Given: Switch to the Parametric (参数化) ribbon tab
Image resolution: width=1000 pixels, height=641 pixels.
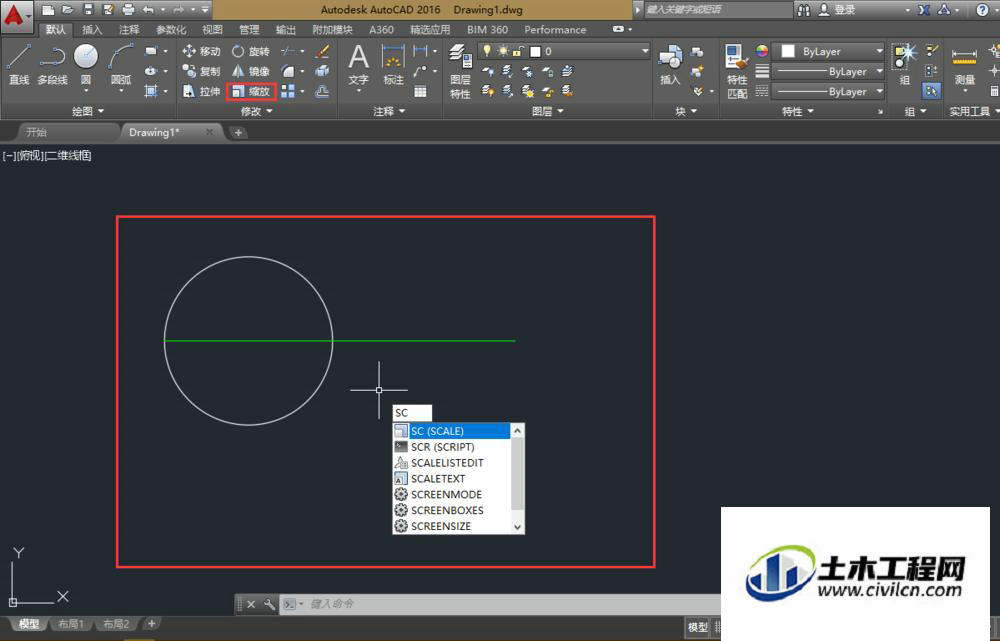Looking at the screenshot, I should tap(171, 29).
